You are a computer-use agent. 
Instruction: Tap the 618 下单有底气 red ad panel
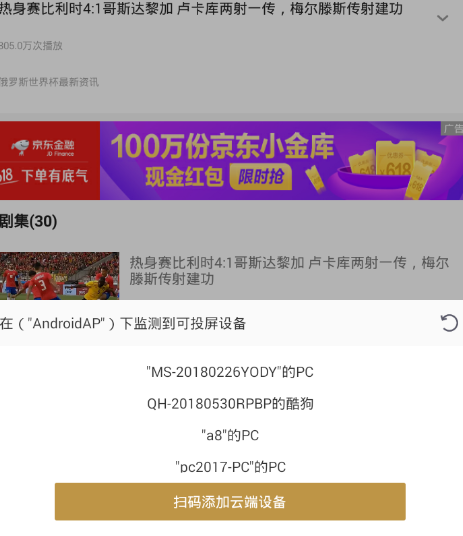tap(50, 160)
